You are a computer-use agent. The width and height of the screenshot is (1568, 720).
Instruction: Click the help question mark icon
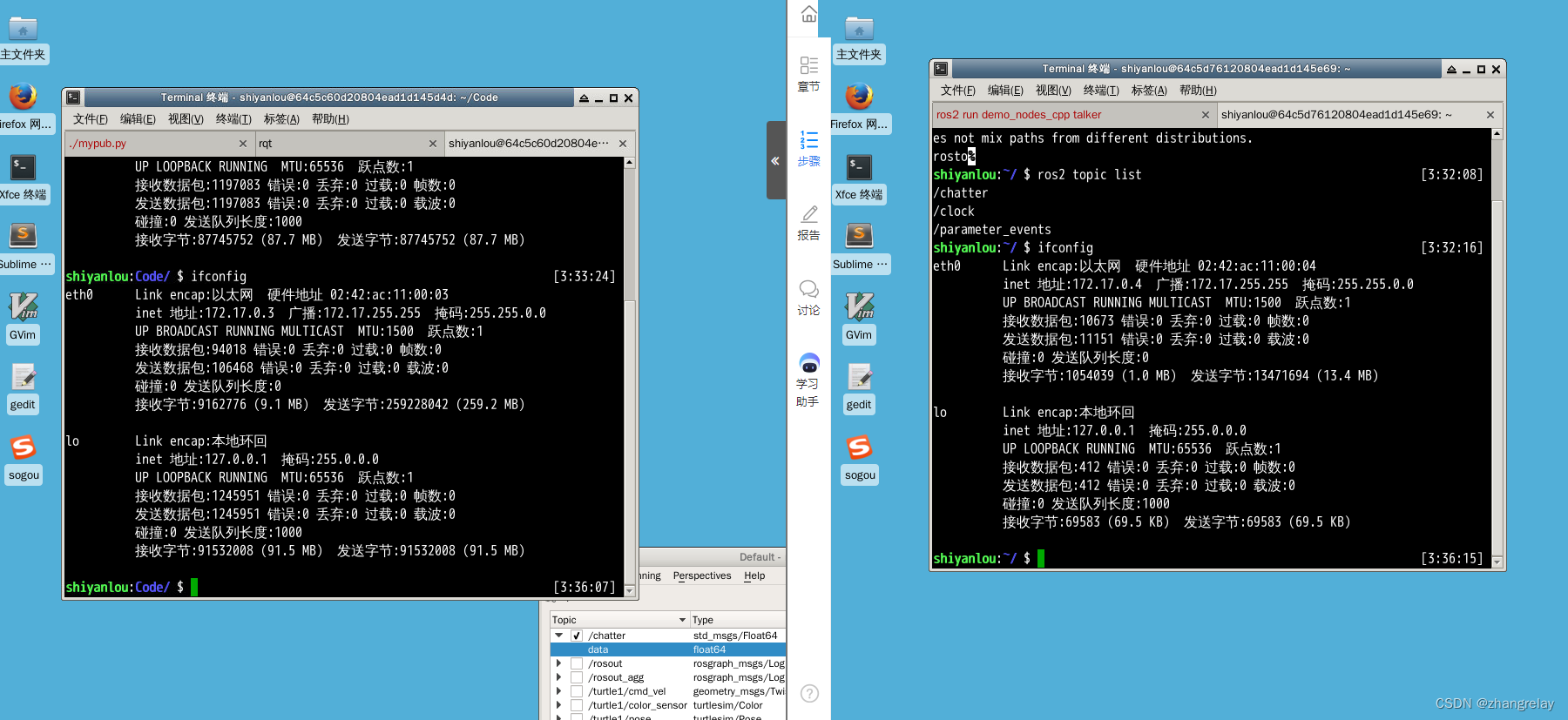[809, 693]
